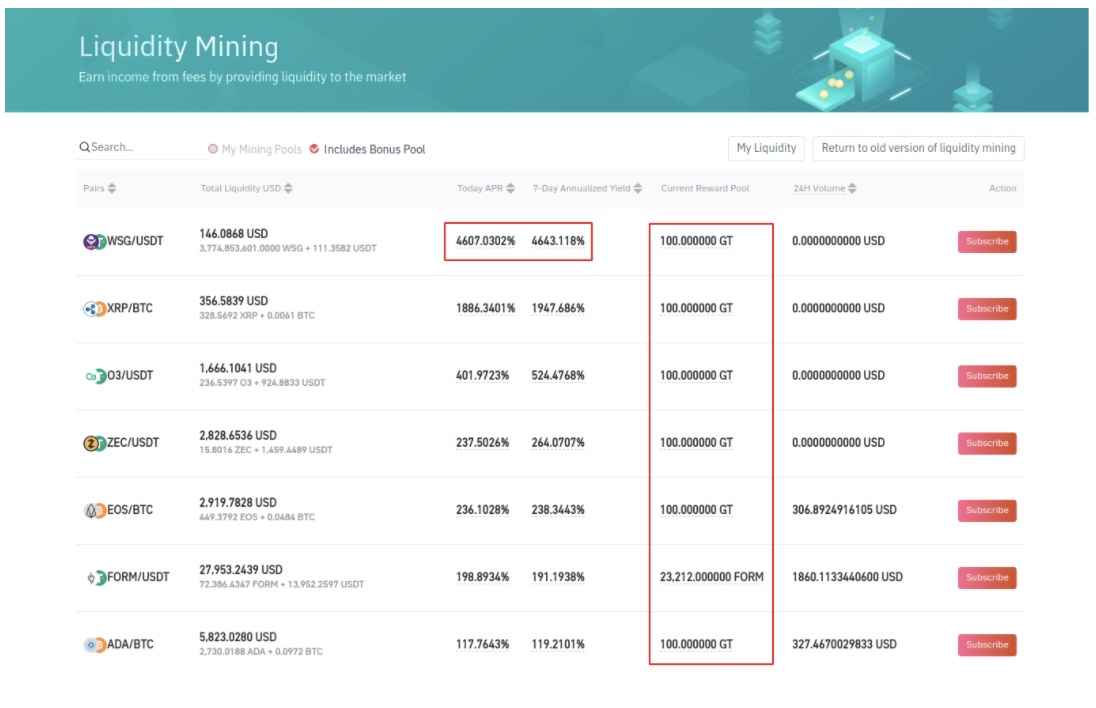
Task: Sort by Today APR column arrows
Action: point(511,189)
